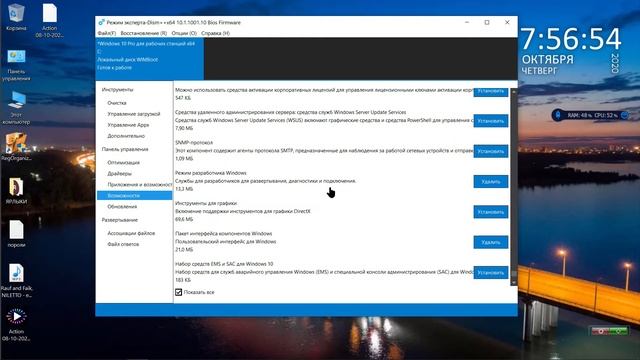Viewport: 640px width, 360px height.
Task: Click the Пакет интерфейса компонентов Windows title
Action: coord(223,233)
